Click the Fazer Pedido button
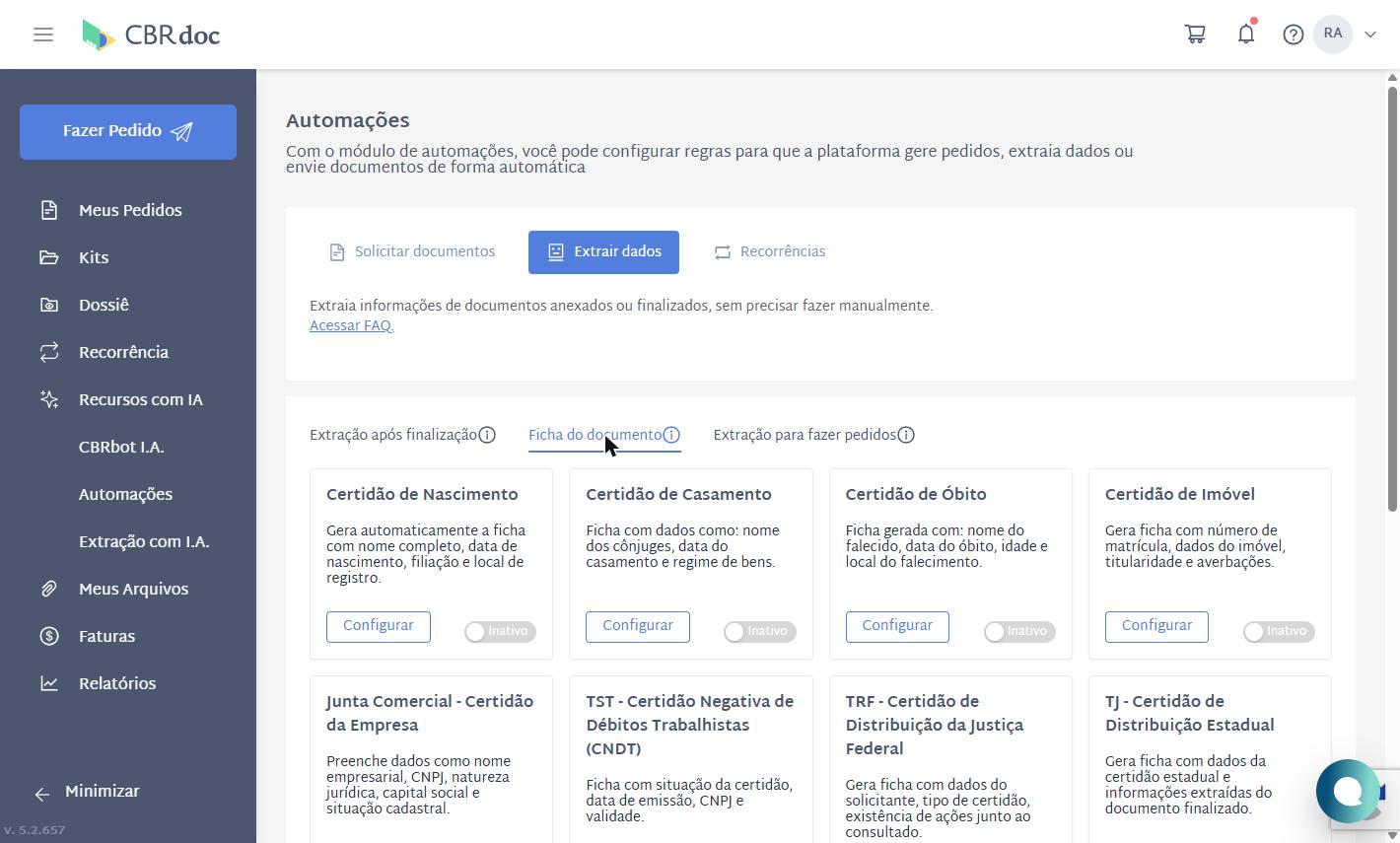The height and width of the screenshot is (843, 1400). 128,132
